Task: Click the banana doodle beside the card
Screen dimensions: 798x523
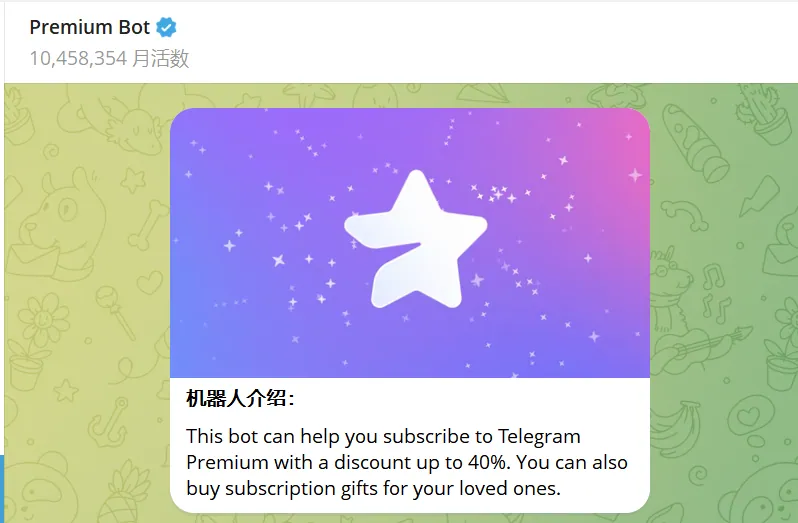Action: click(x=674, y=430)
